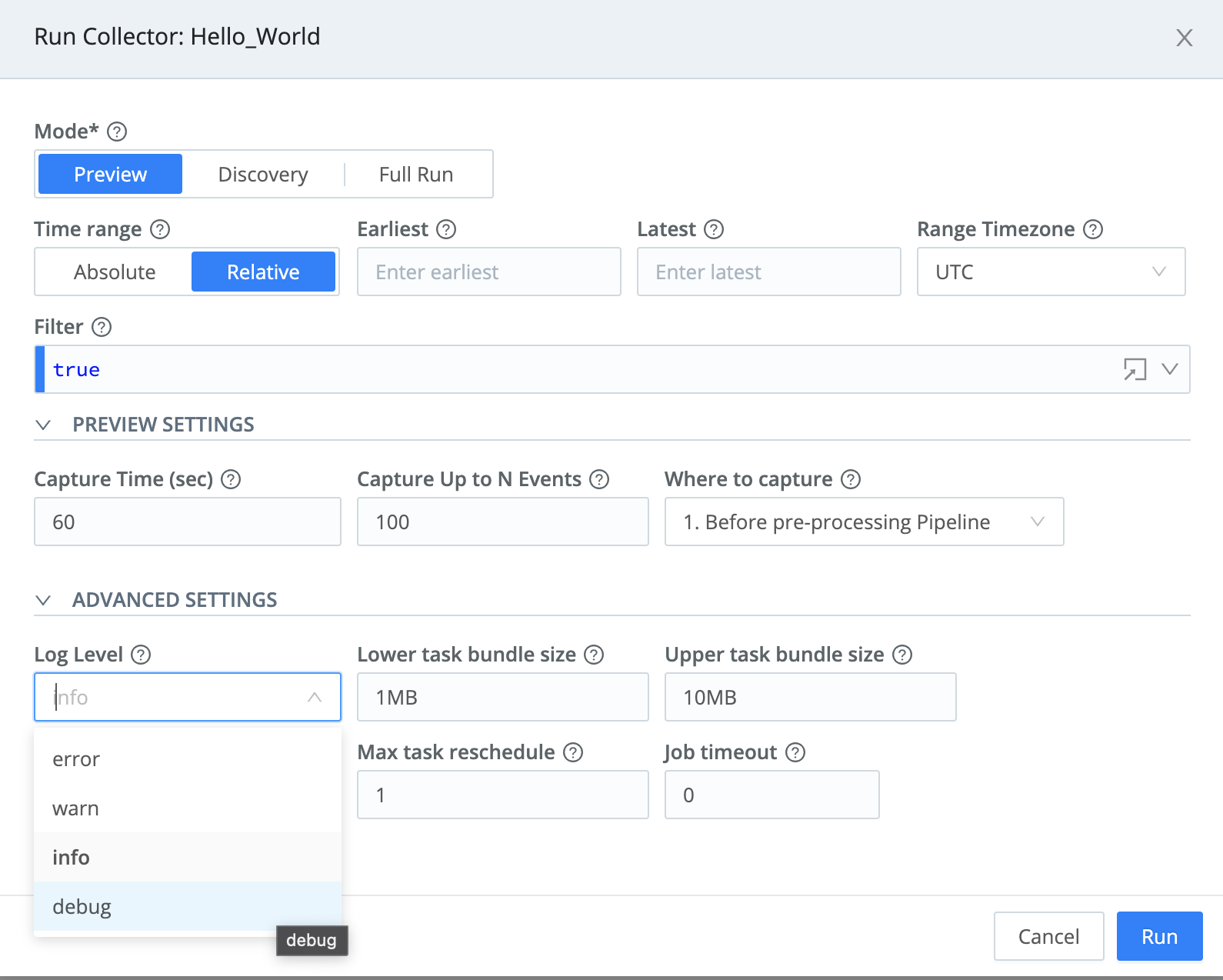Click the Job timeout help icon

(795, 752)
